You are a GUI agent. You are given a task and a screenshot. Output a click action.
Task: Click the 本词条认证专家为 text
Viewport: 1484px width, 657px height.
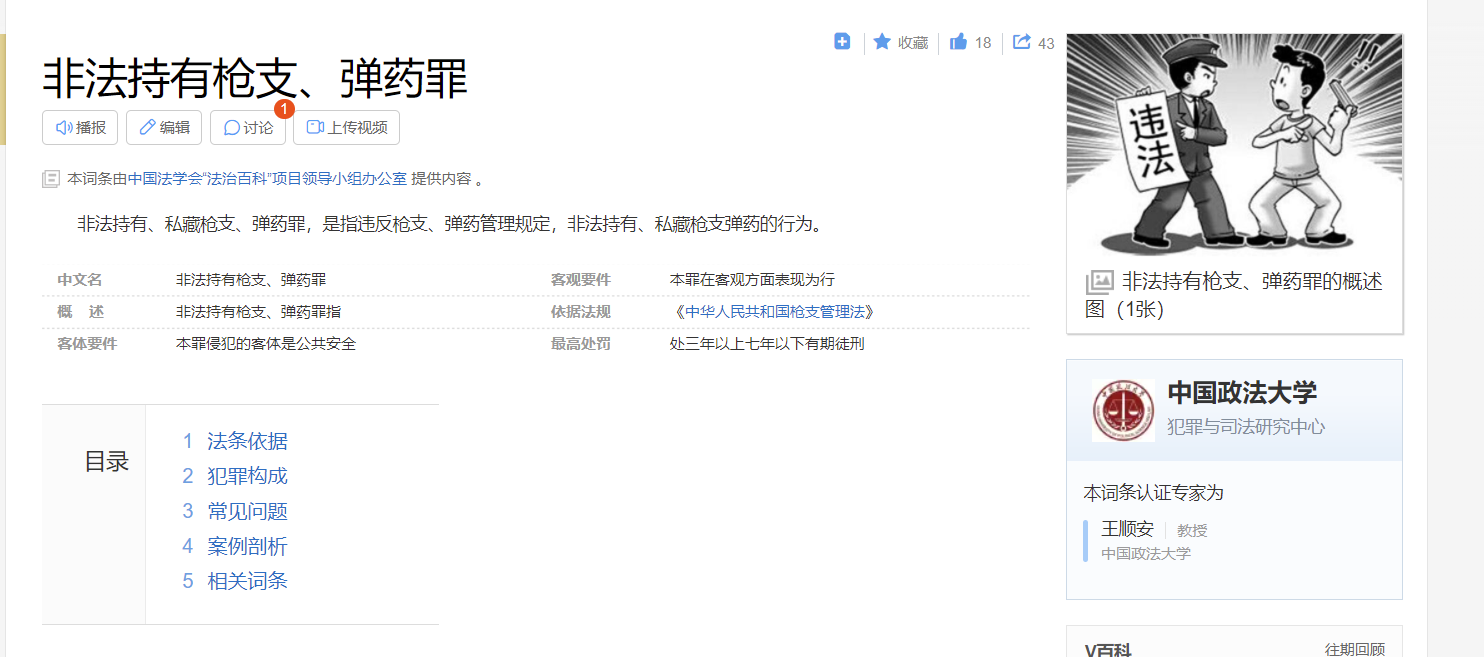click(1154, 493)
